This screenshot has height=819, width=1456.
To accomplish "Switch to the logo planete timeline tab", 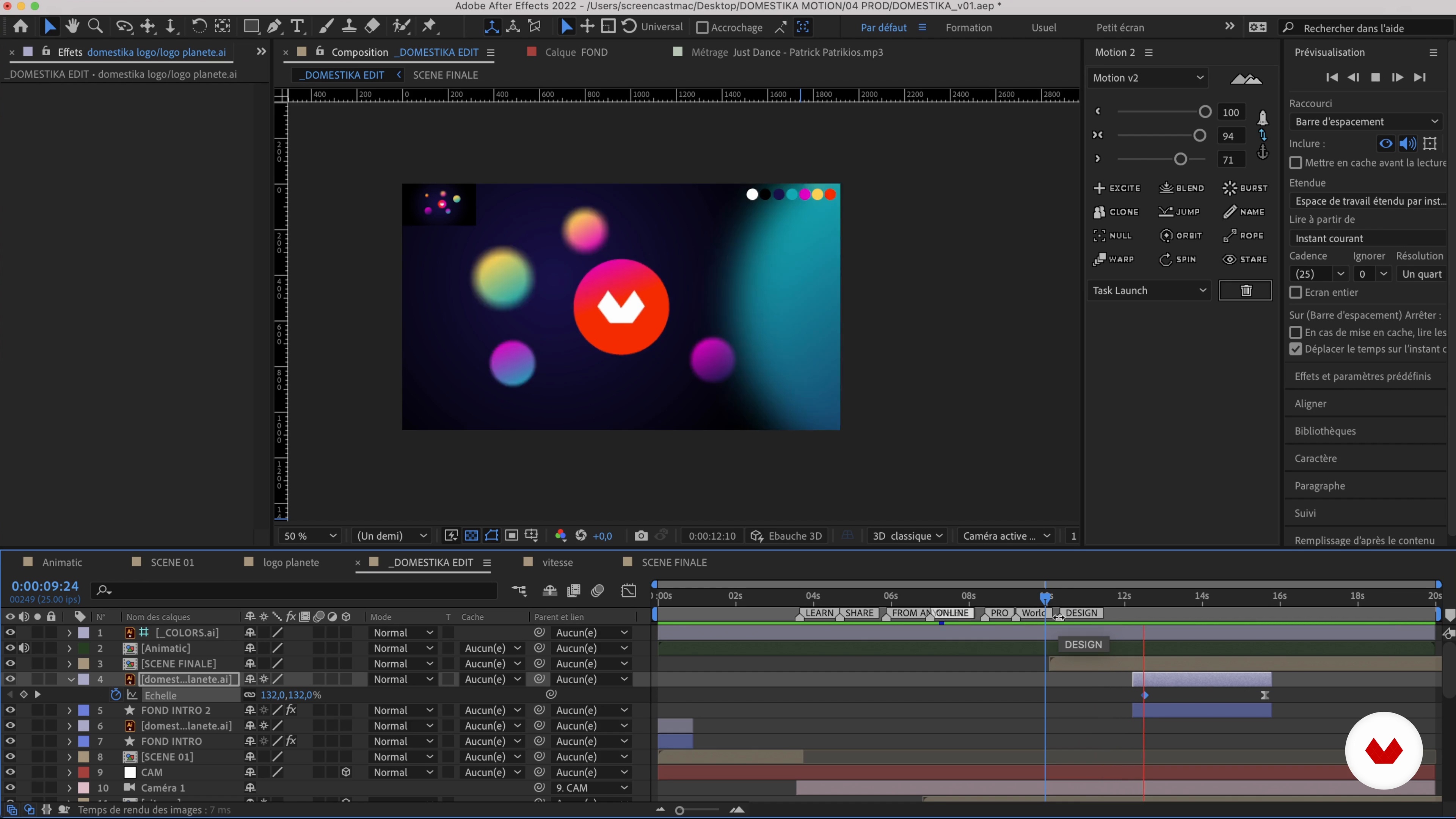I will 290,562.
